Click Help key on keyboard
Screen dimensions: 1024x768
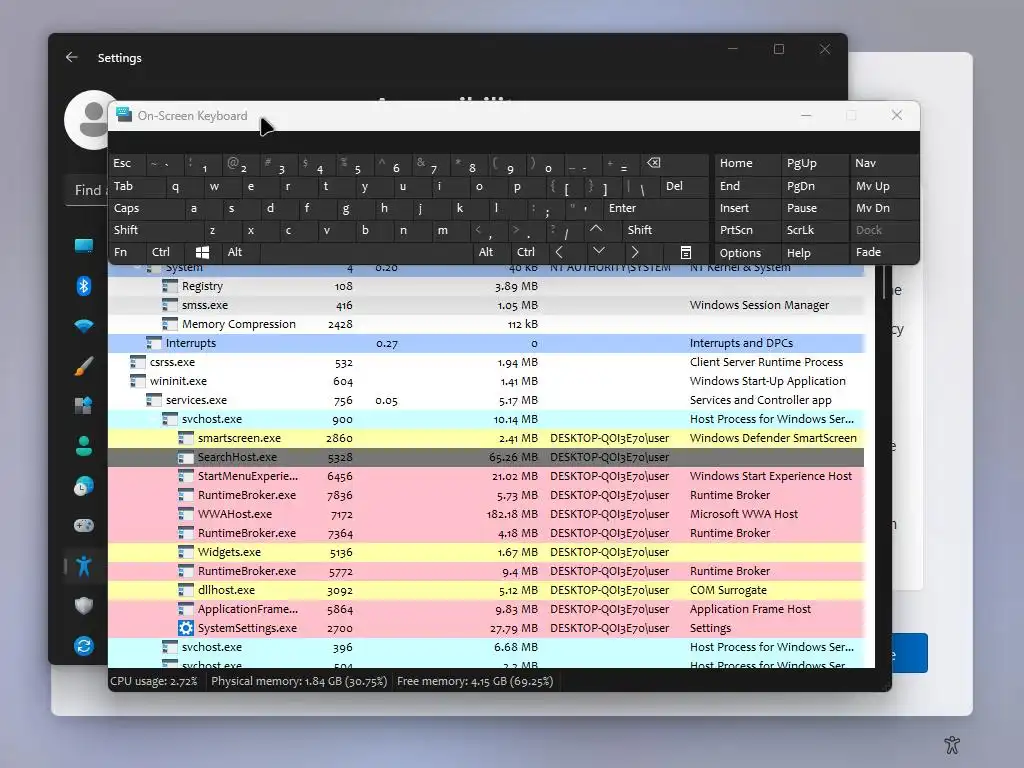[813, 253]
